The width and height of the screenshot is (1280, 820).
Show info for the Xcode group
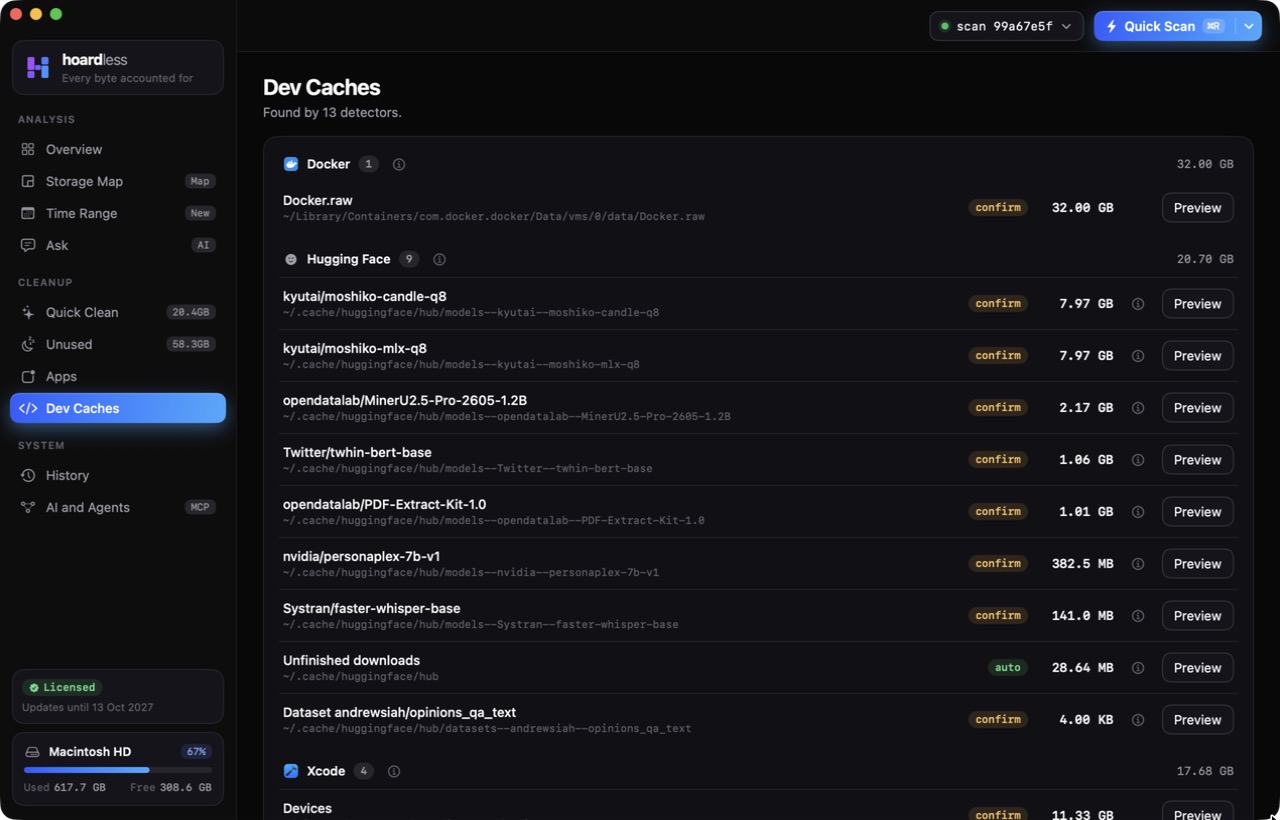coord(394,771)
